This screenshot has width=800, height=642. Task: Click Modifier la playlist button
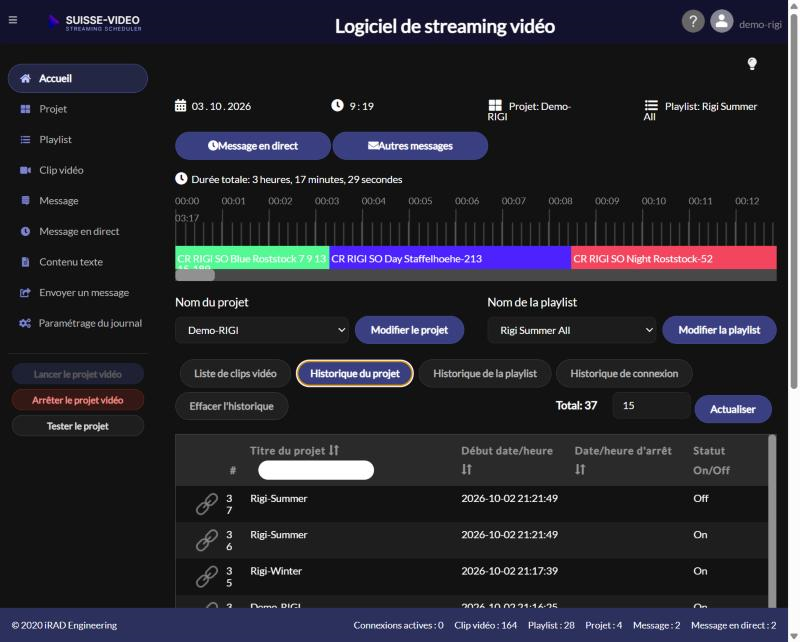pyautogui.click(x=719, y=330)
